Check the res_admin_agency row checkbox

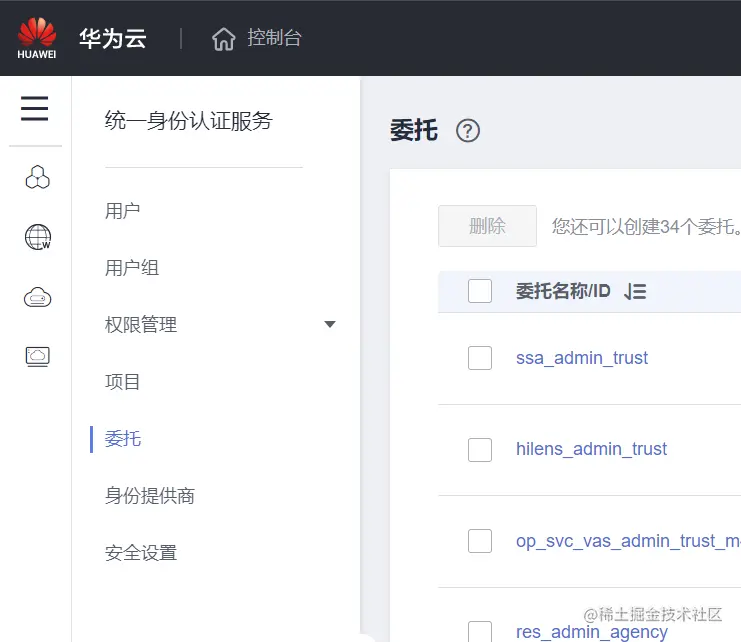[480, 632]
